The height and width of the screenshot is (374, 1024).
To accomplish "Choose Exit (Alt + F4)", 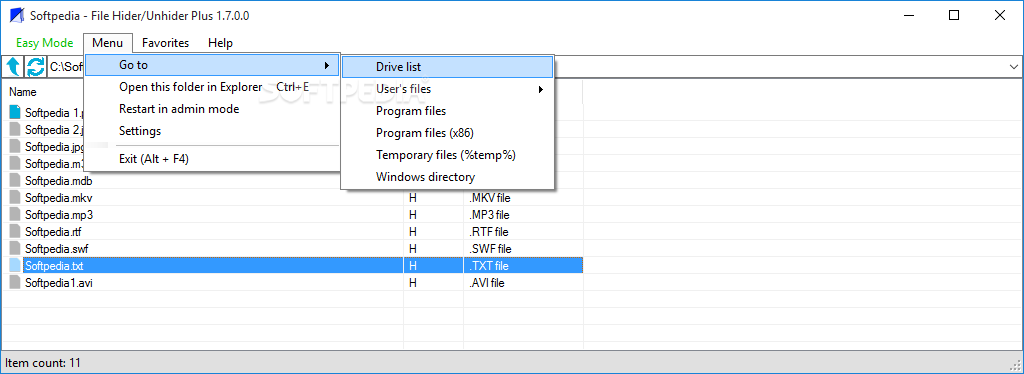I will [x=213, y=159].
